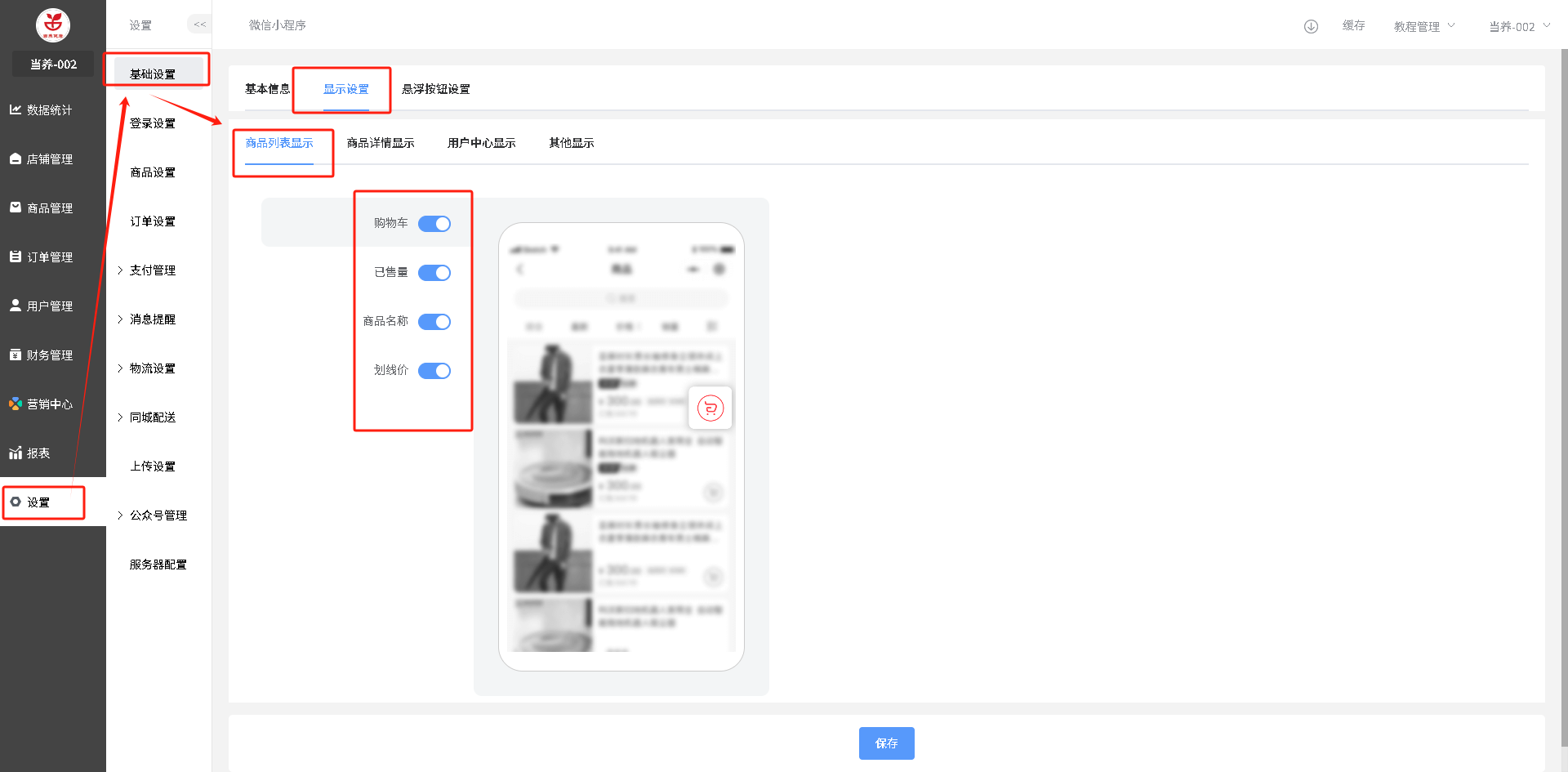Screen dimensions: 1568x772
Task: Collapse the settings submenu with << button
Action: (x=199, y=25)
